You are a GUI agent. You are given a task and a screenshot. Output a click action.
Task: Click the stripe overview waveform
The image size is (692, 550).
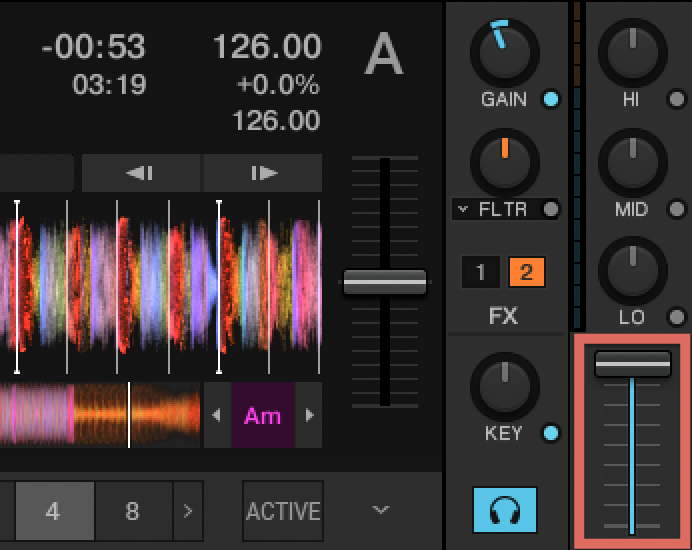click(x=100, y=415)
